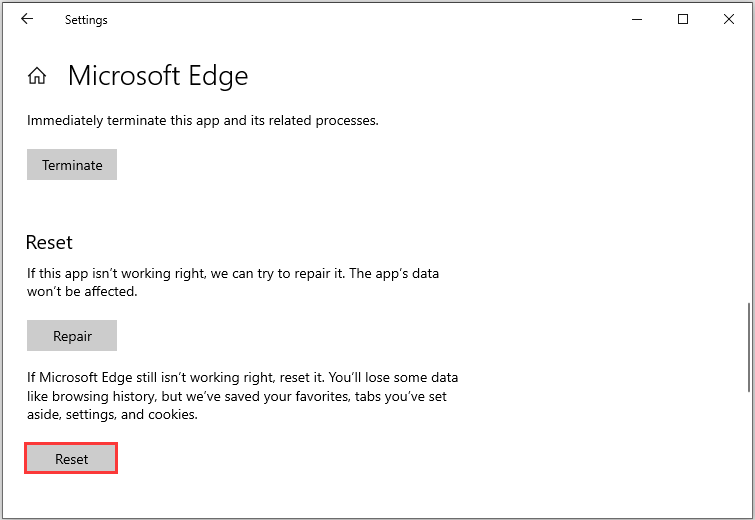Click the Settings window title text
The image size is (755, 520).
(86, 20)
